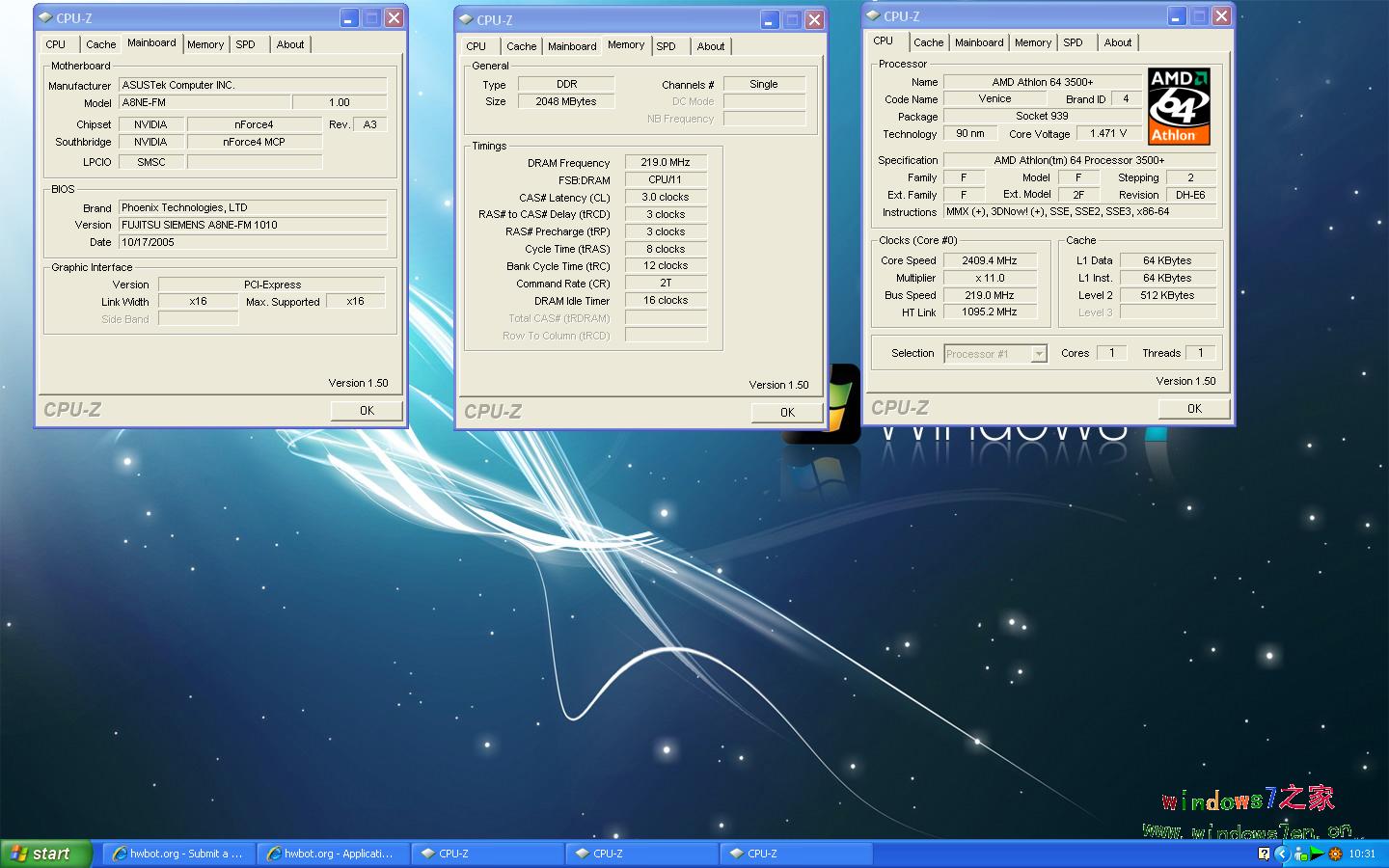Click FSB:DRAM value CPU/11
Viewport: 1389px width, 868px height.
click(x=666, y=179)
